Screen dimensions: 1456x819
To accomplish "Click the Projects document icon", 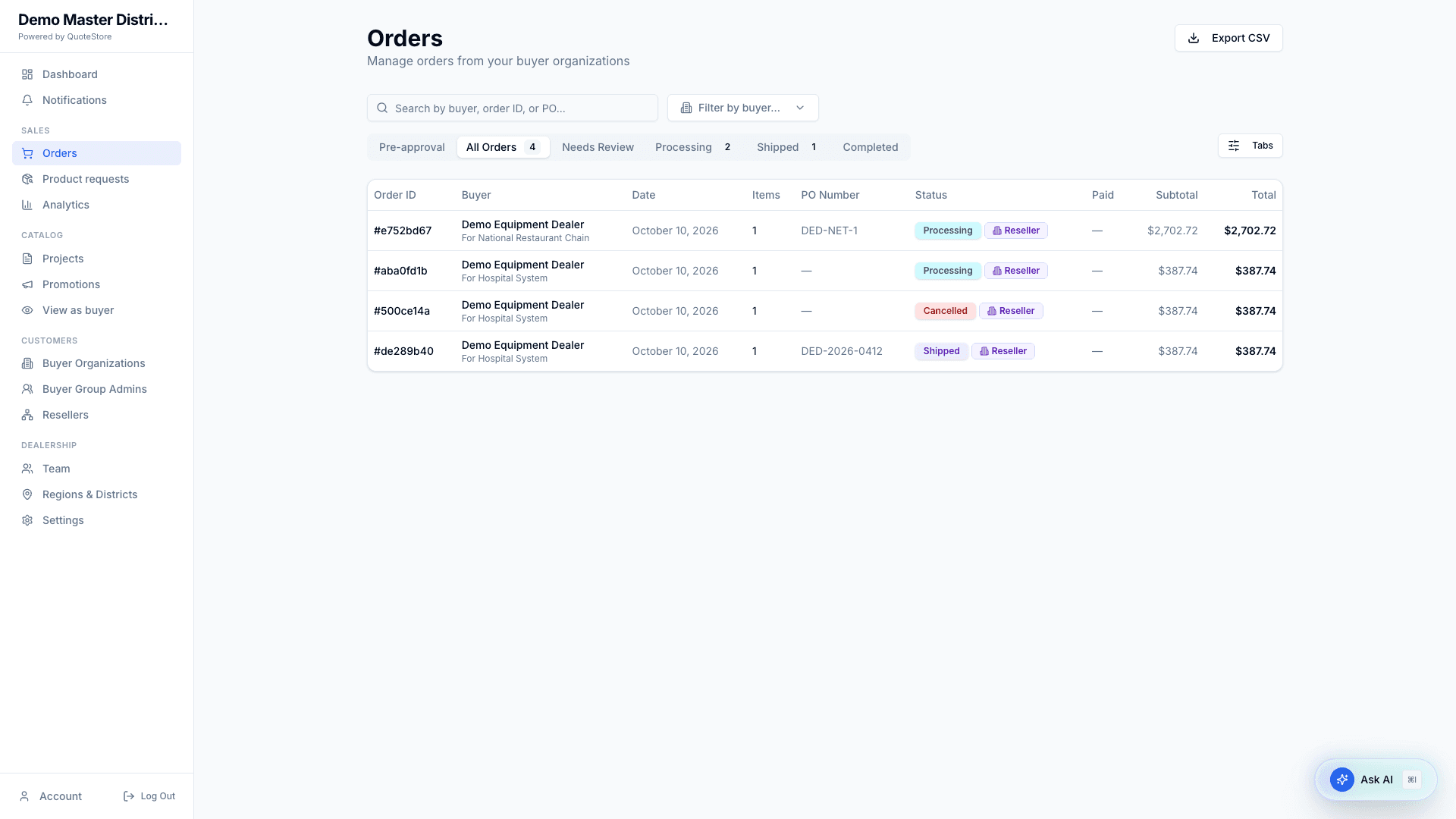I will pos(27,259).
